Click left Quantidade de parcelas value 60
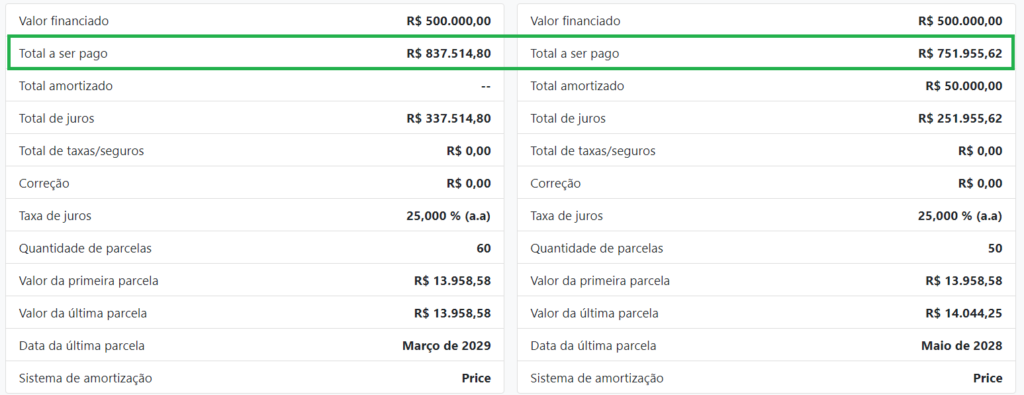 point(484,249)
